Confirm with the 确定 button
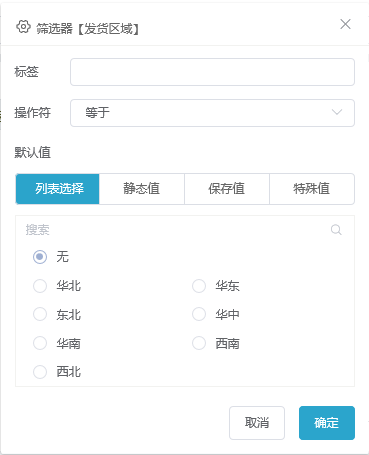 tap(327, 423)
